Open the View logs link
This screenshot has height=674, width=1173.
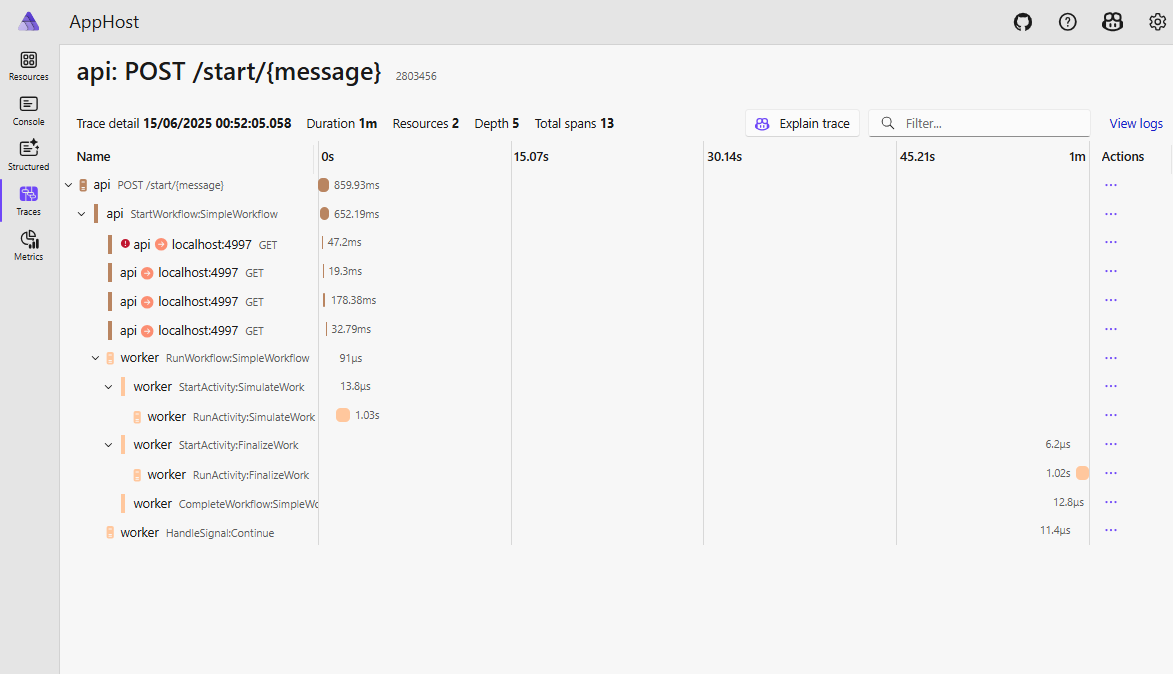[x=1135, y=124]
